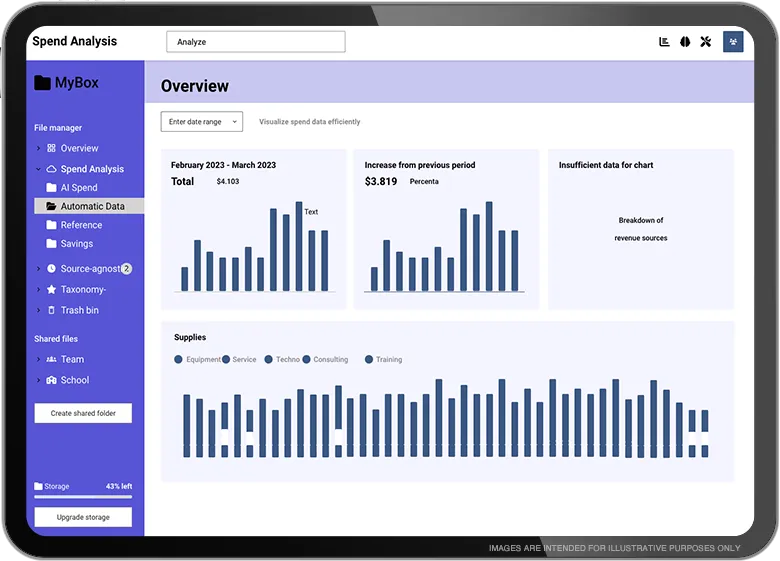The width and height of the screenshot is (780, 561).
Task: Click the users icon button at top right
Action: point(733,42)
